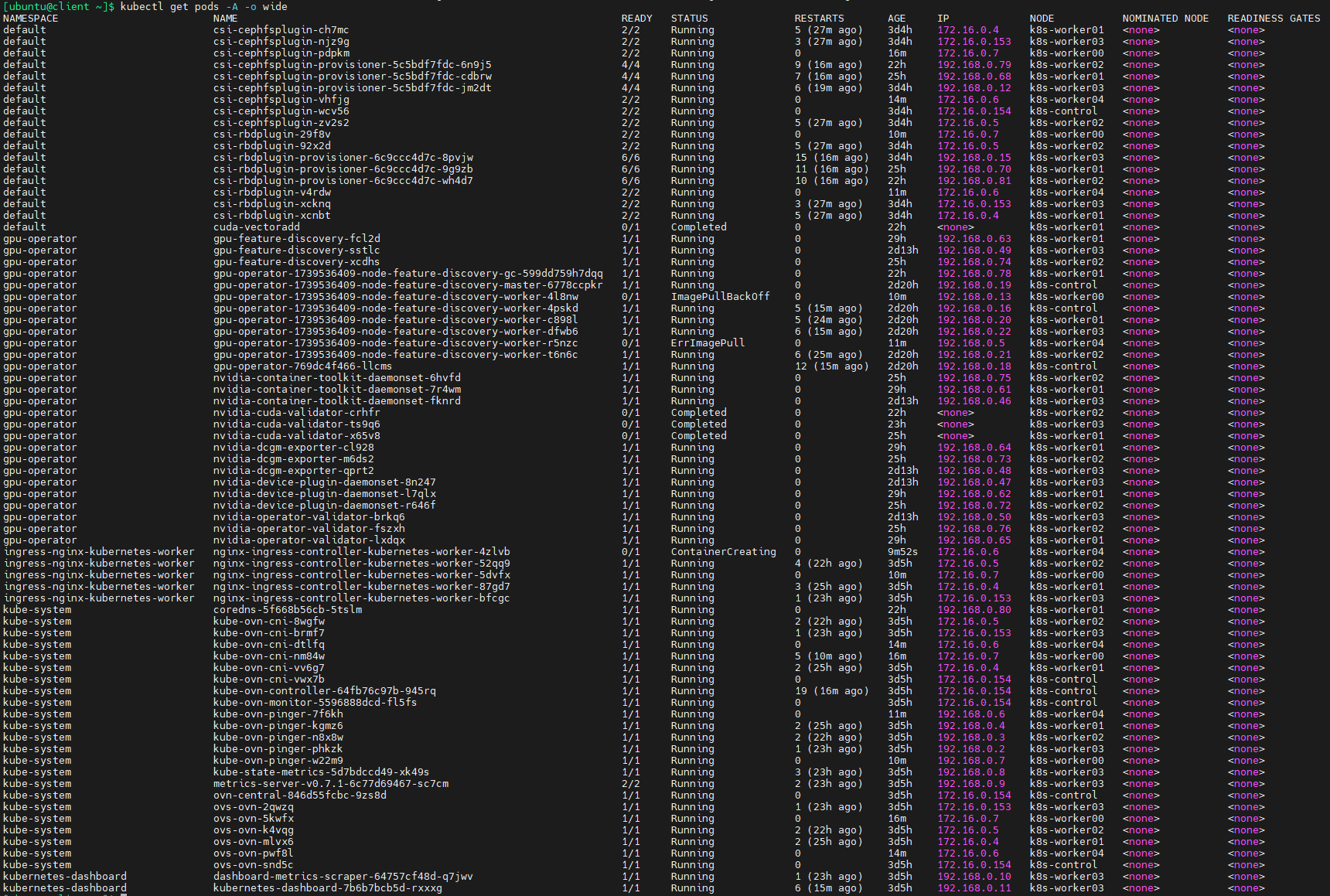The height and width of the screenshot is (896, 1330).
Task: Click pod nginx-ingress-controller-kubernetes-worker-bfcgc
Action: (x=361, y=598)
